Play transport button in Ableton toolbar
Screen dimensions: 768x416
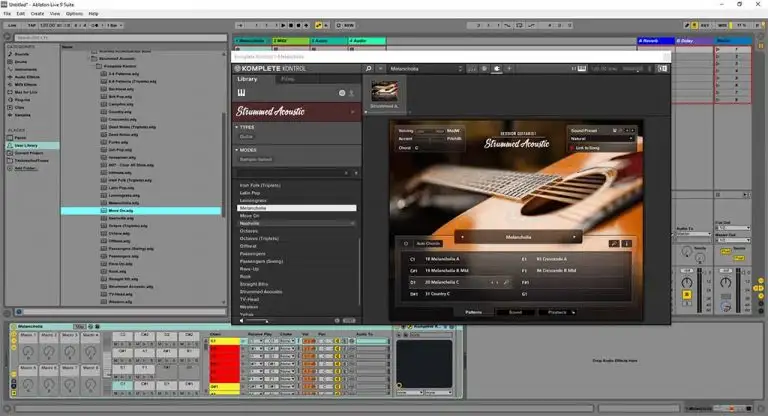pos(283,25)
